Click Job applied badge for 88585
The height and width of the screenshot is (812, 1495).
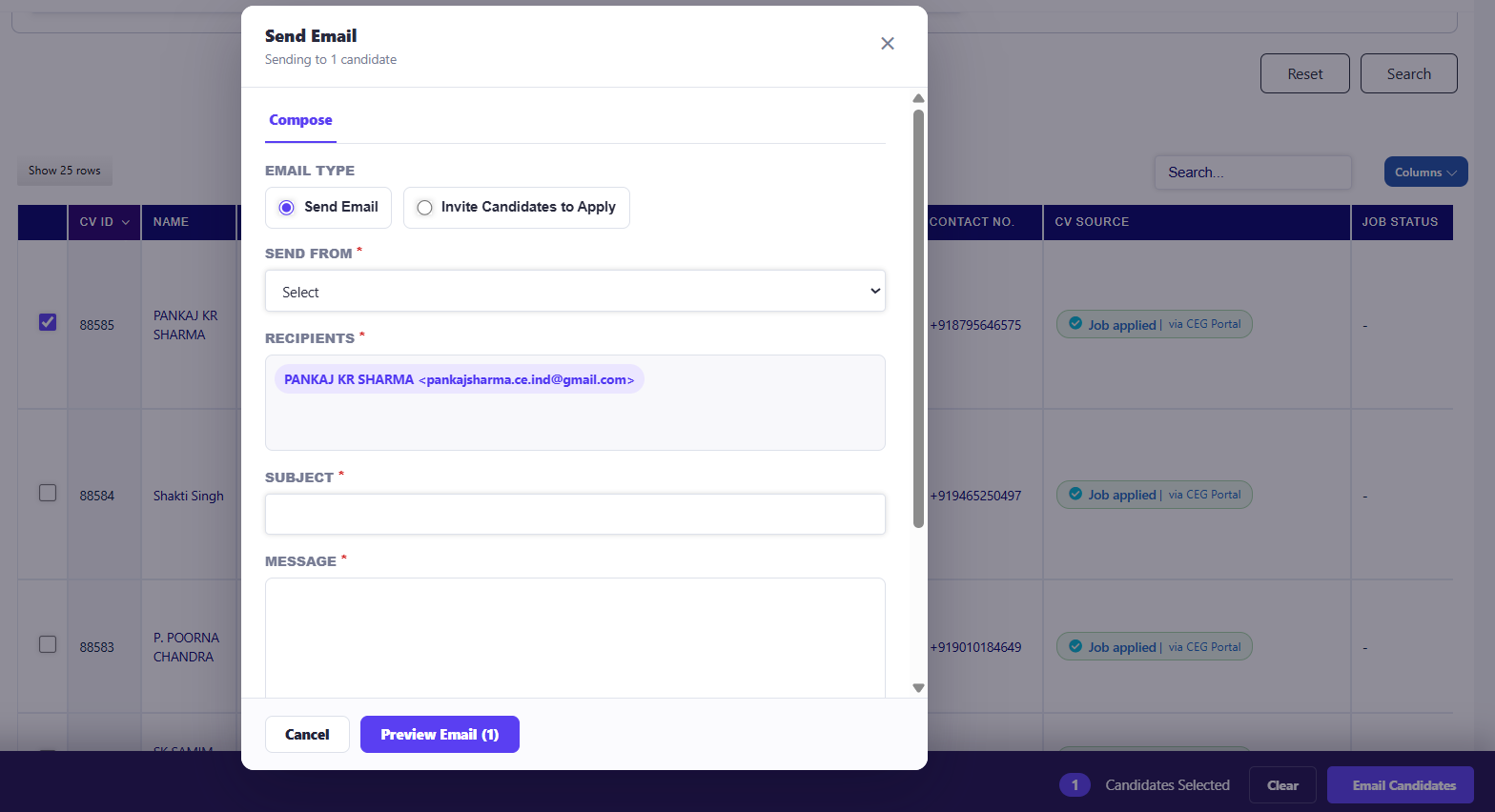1154,324
